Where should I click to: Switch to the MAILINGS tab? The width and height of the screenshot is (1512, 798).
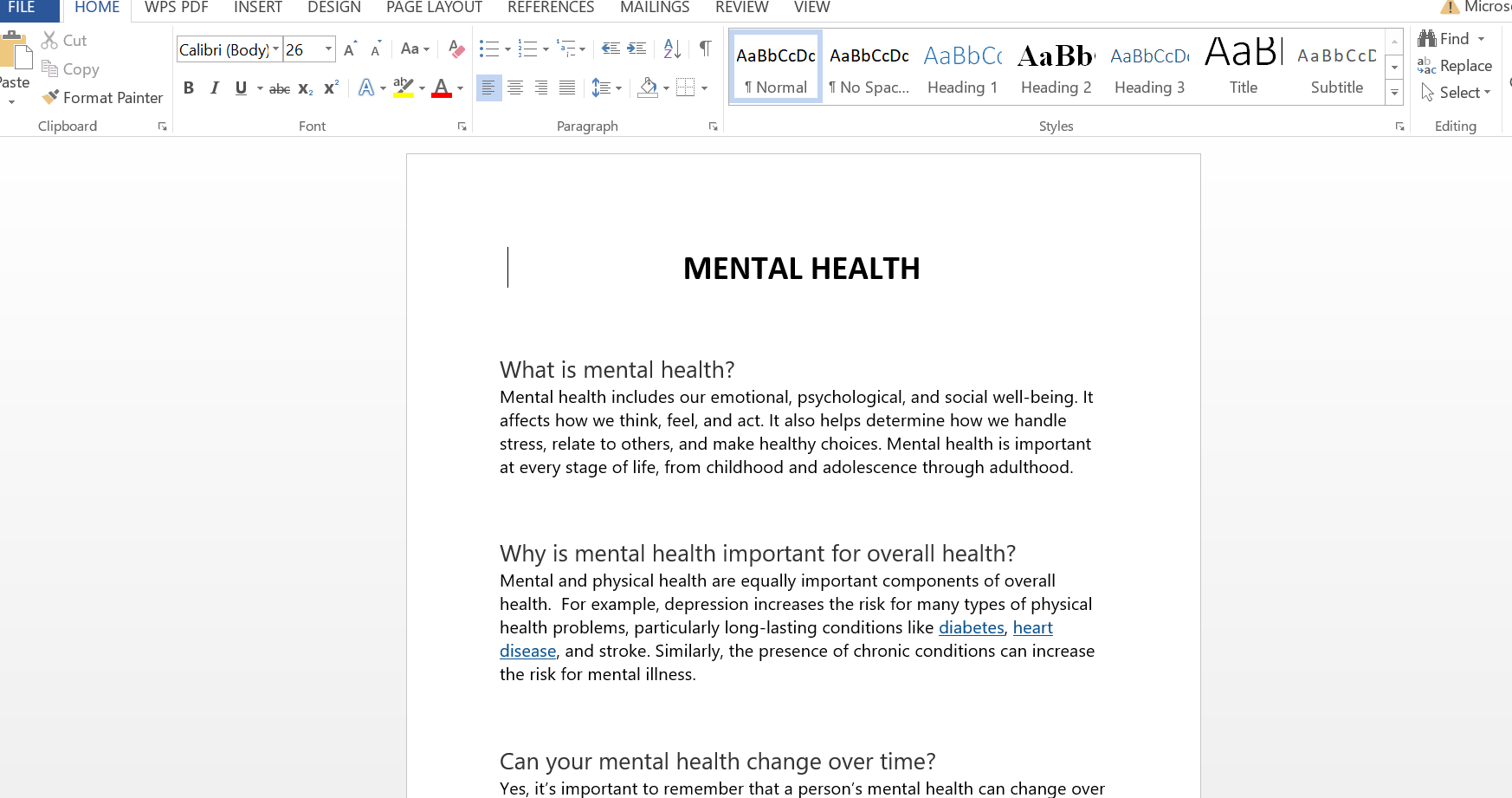click(x=655, y=8)
